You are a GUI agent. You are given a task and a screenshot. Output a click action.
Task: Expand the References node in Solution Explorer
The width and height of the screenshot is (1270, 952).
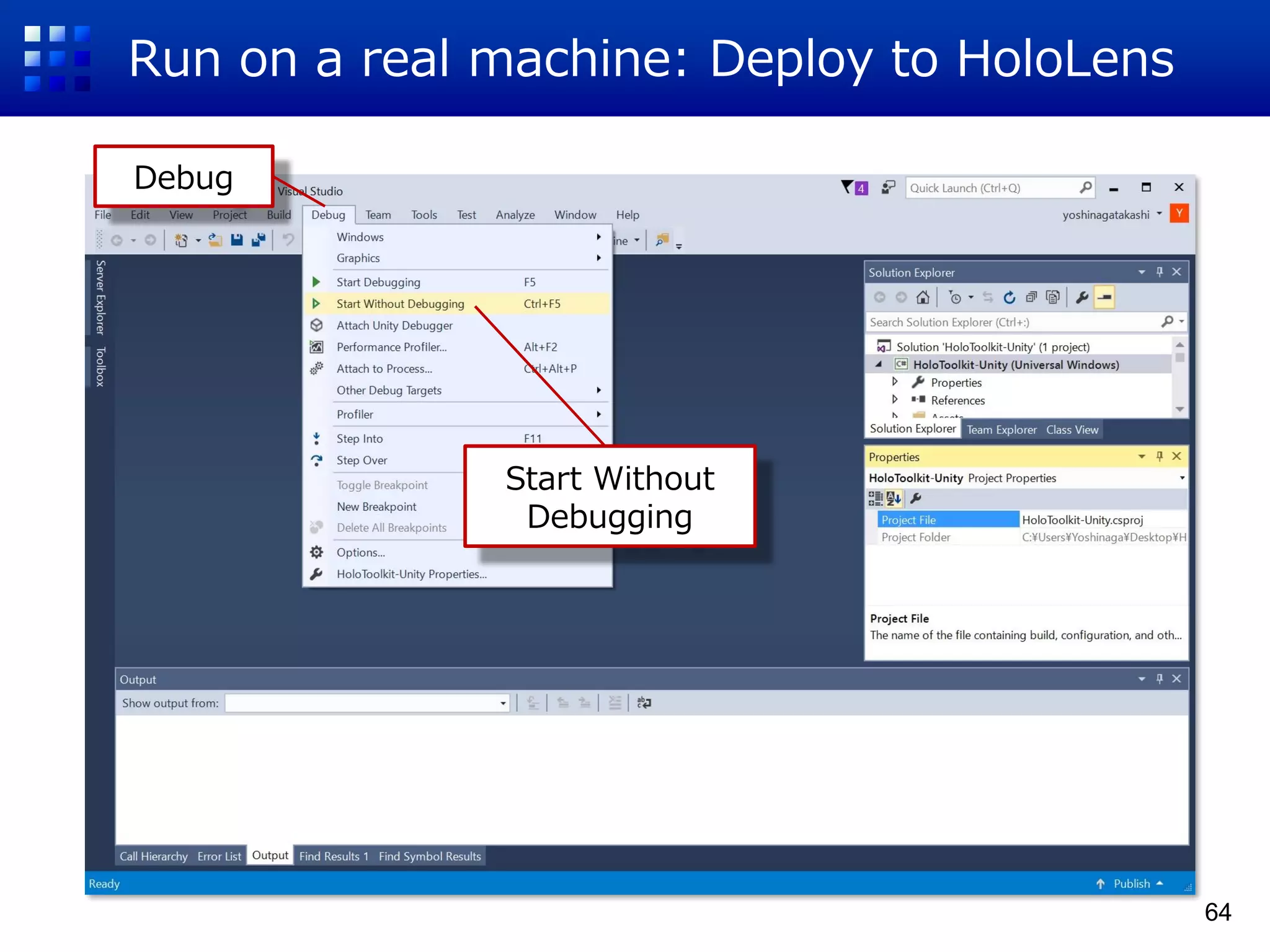tap(894, 399)
